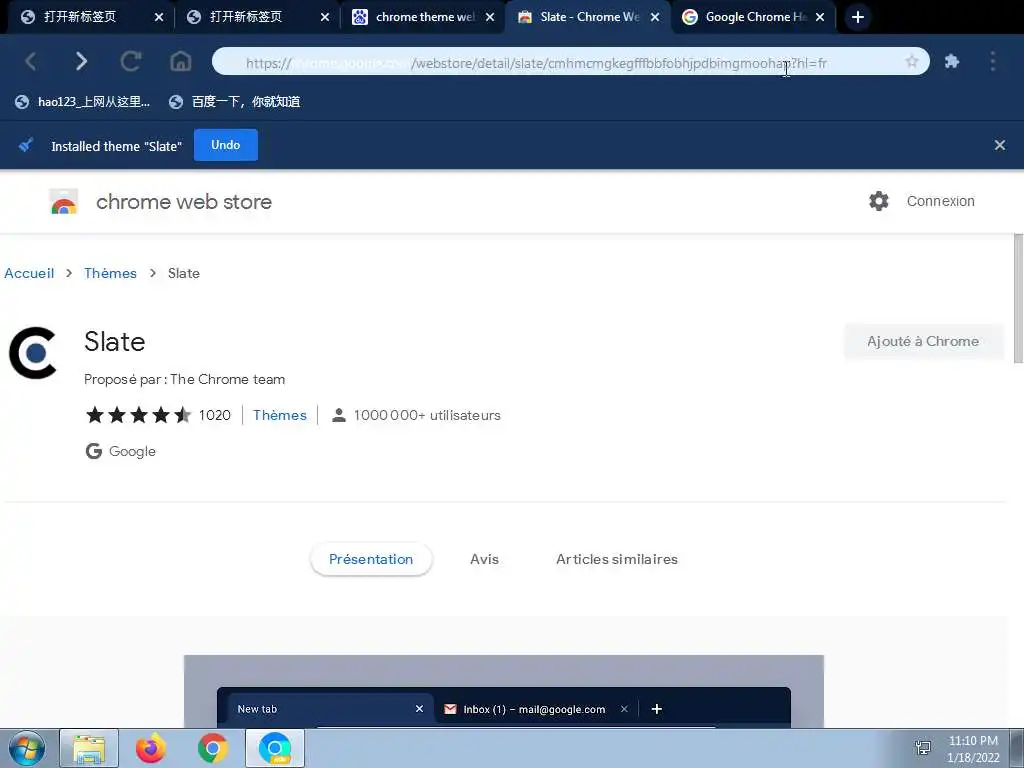Click the Ajouté à Chrome button
Screen dimensions: 1024x768
(923, 341)
